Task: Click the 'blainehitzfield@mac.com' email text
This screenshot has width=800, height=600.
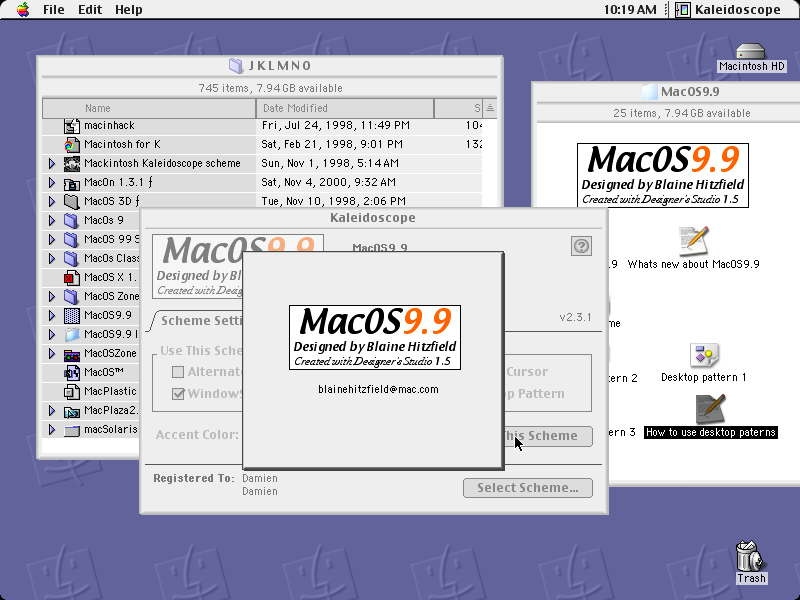Action: coord(378,389)
